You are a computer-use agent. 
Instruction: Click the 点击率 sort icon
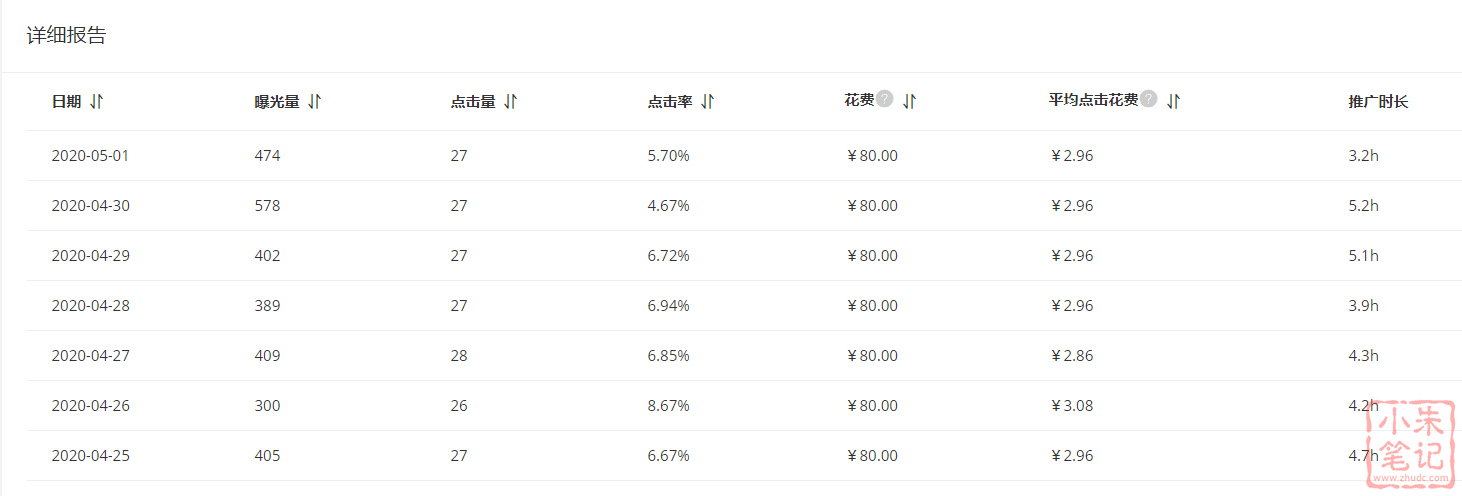(708, 101)
